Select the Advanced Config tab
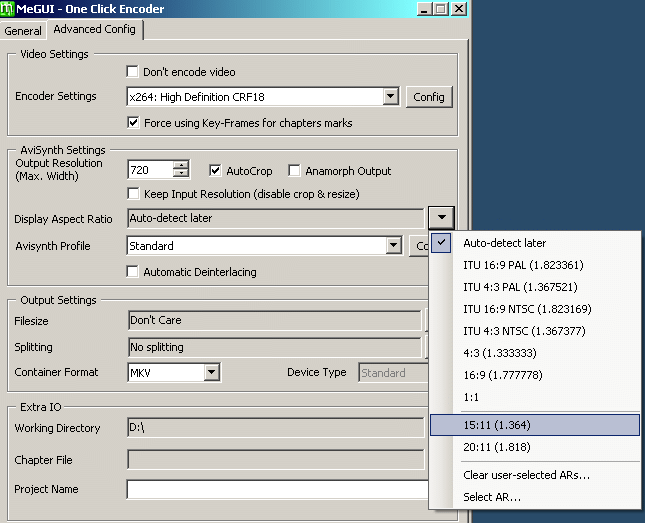This screenshot has height=523, width=645. 95,30
